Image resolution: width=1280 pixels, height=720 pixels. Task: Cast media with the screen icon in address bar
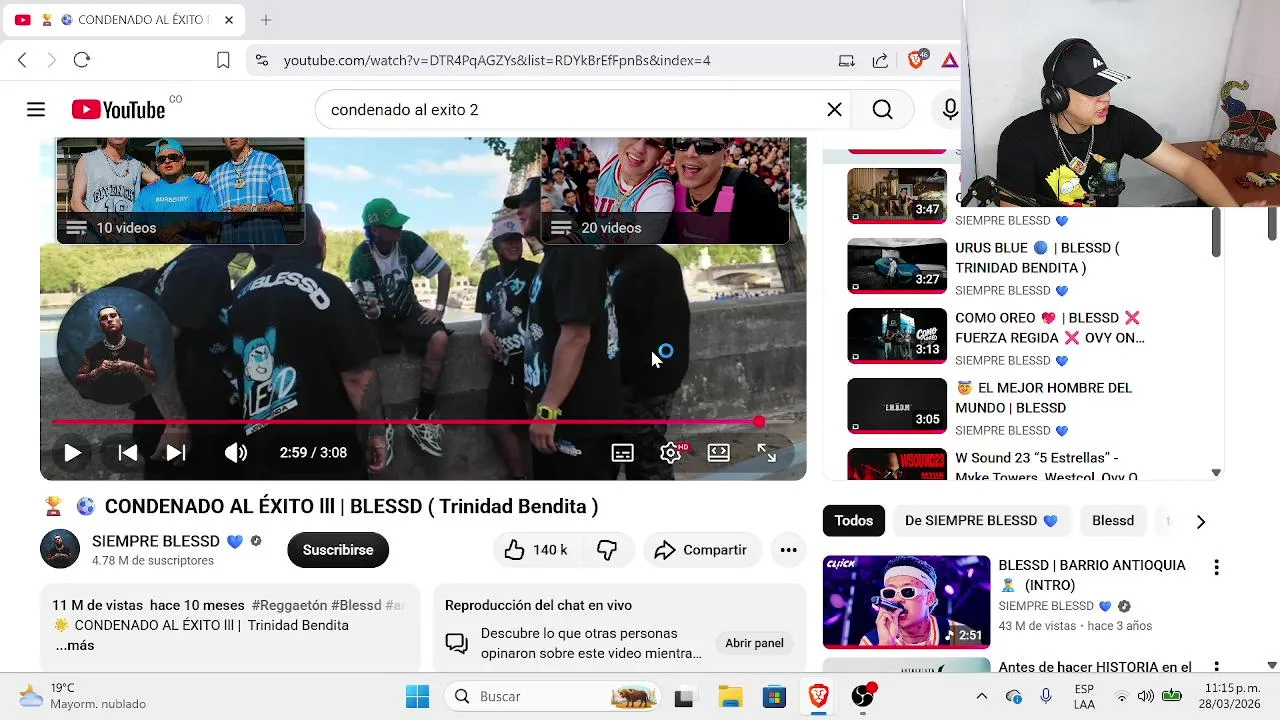(x=846, y=60)
